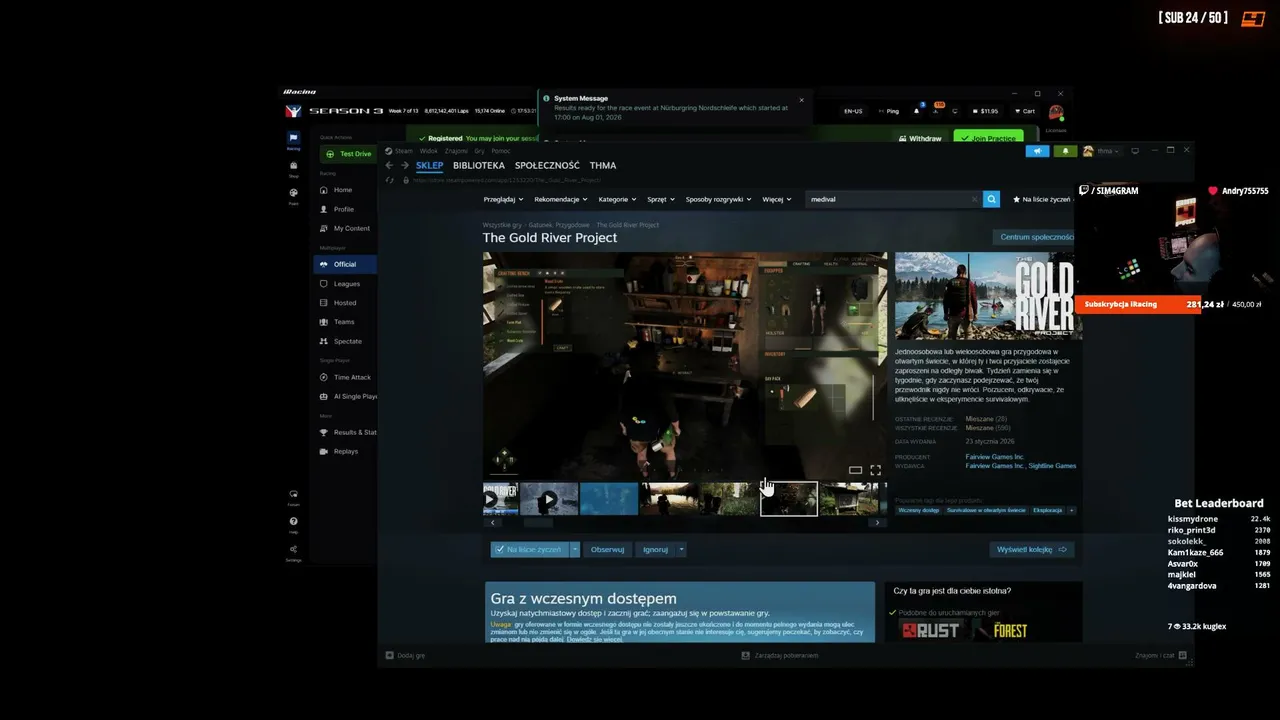Open the Paint icon in iRacing sidebar
Viewport: 1280px width, 720px height.
coord(293,194)
